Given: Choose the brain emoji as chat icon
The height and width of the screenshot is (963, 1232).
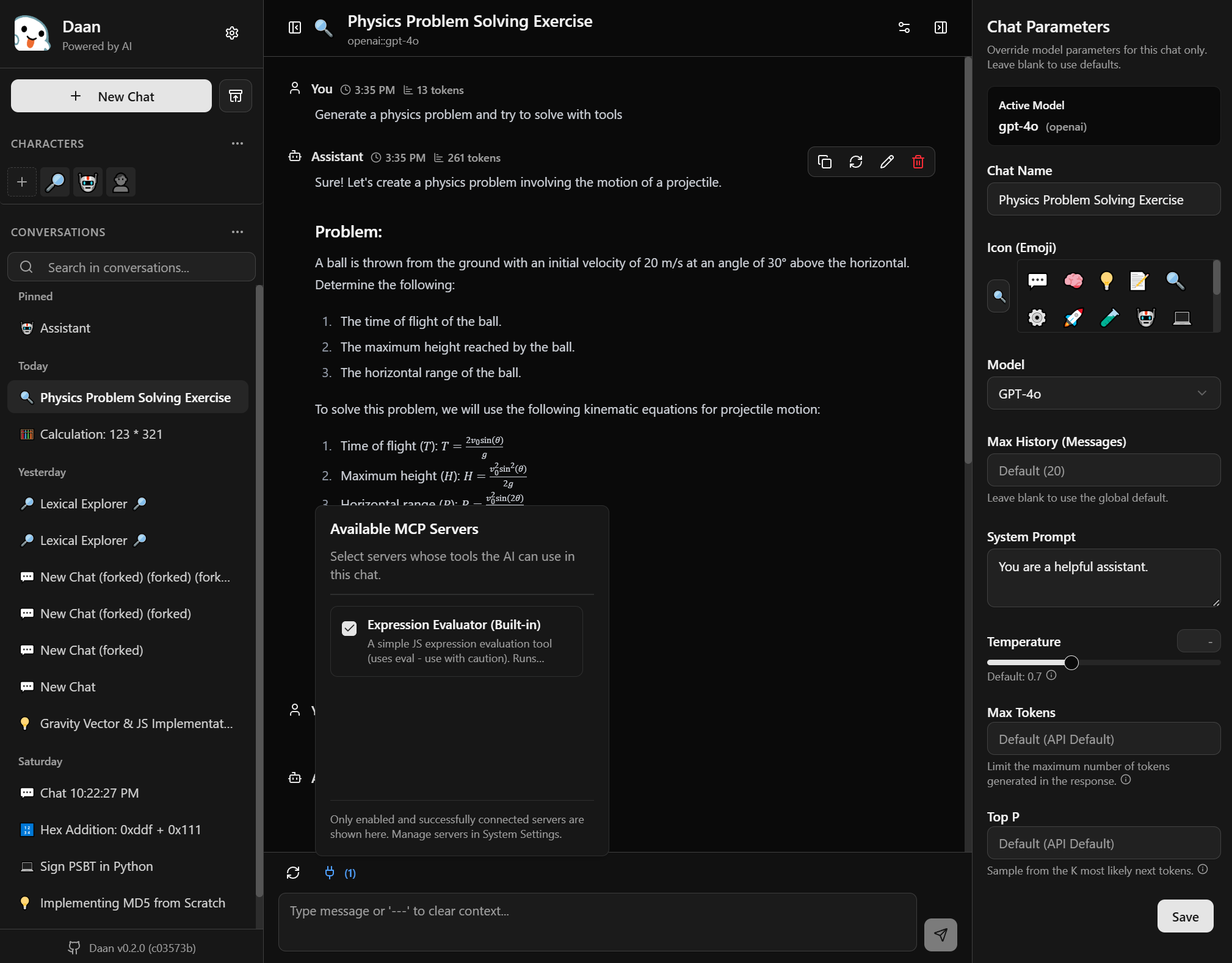Looking at the screenshot, I should [x=1073, y=281].
